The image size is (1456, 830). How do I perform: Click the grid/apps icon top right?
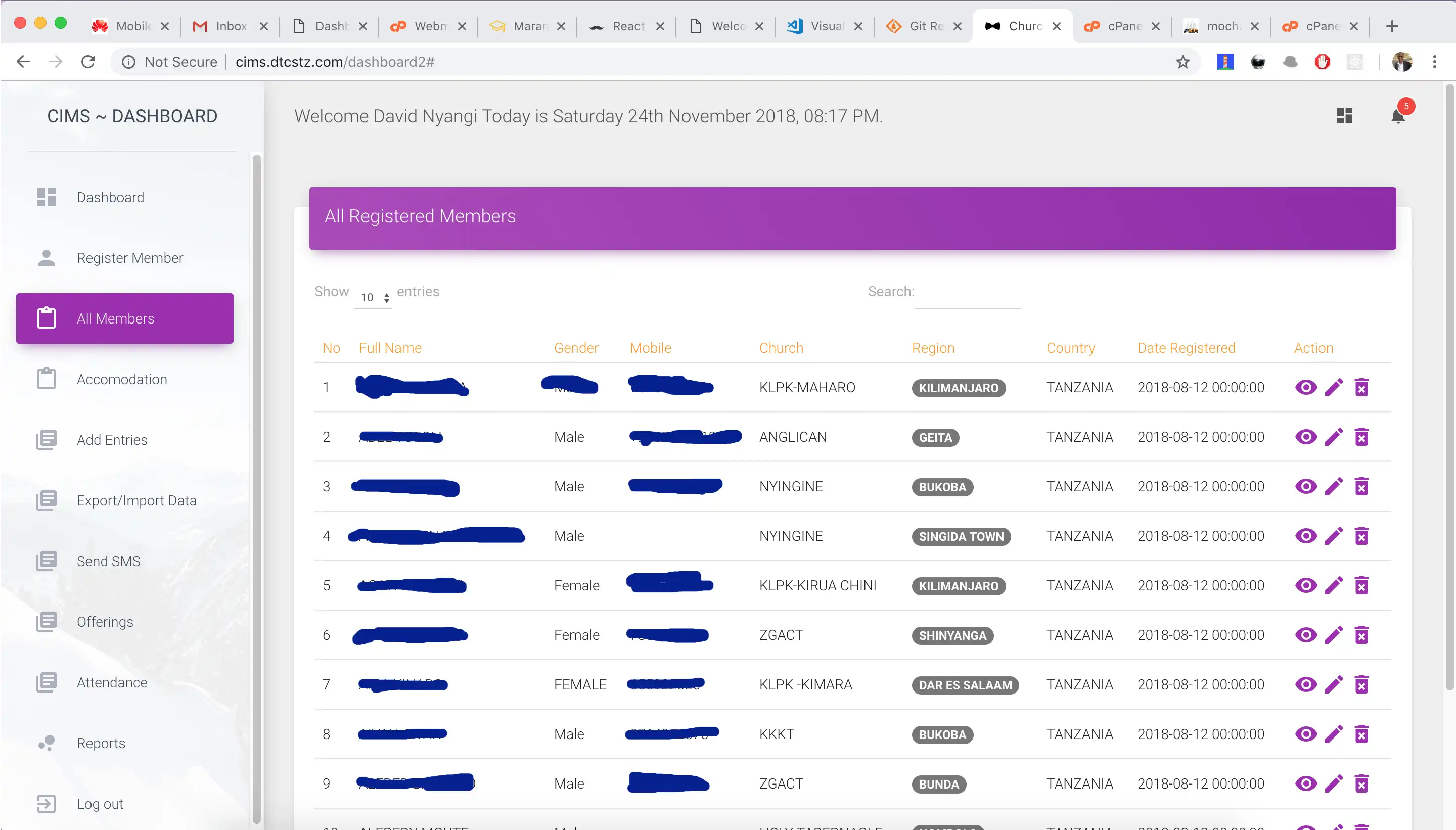point(1345,115)
